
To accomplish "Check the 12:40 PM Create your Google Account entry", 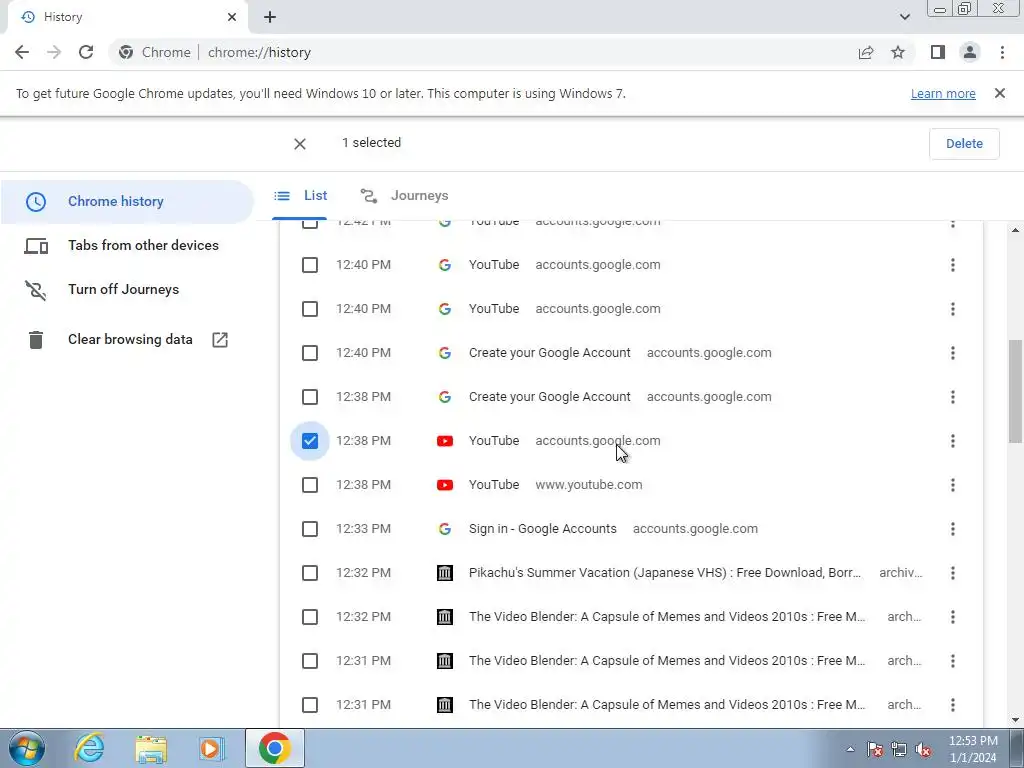I will point(310,353).
